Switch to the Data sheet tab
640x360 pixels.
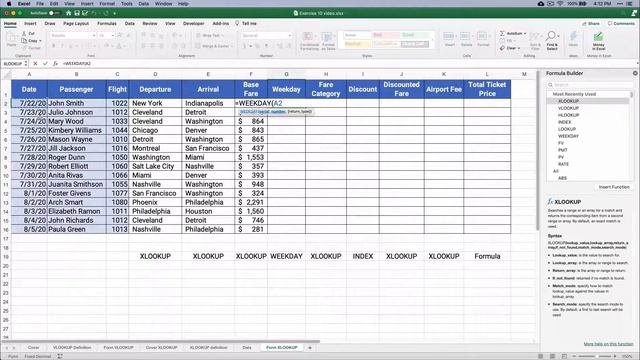[247, 348]
